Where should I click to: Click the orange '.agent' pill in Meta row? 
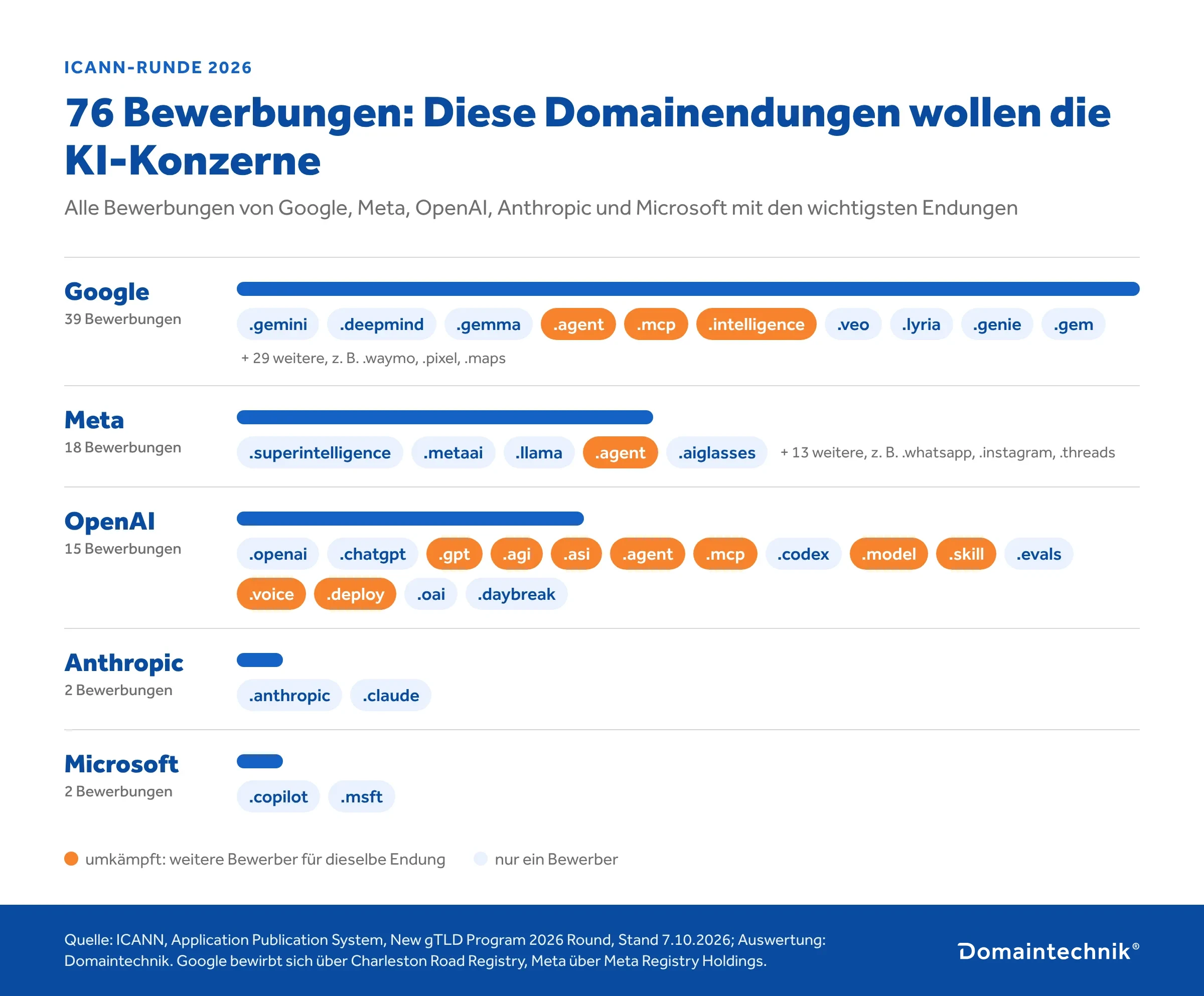(x=621, y=453)
